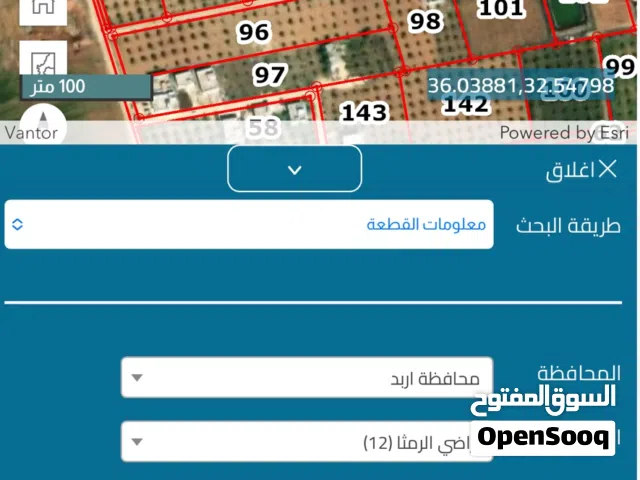Viewport: 640px width, 480px height.
Task: Select parcel 98 on the map
Action: tap(426, 21)
